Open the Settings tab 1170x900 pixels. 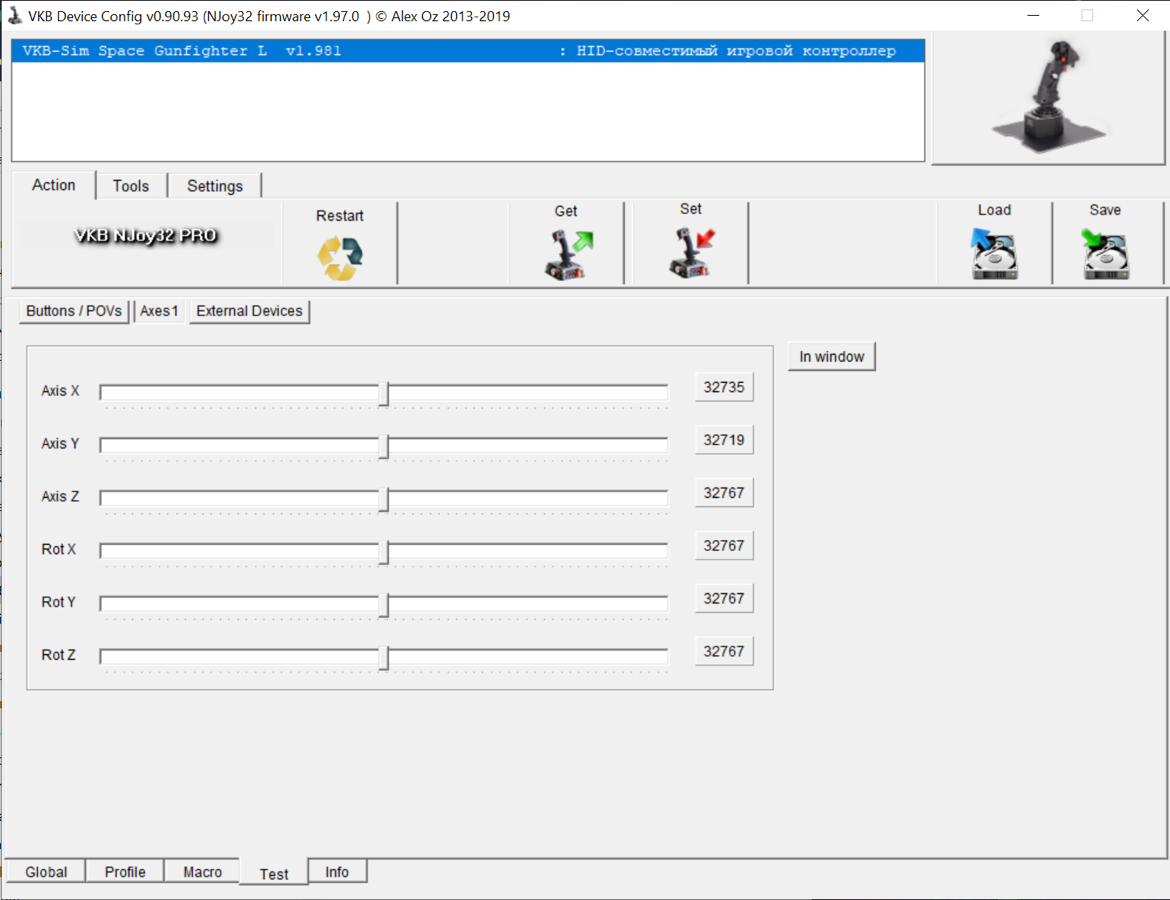[x=215, y=186]
